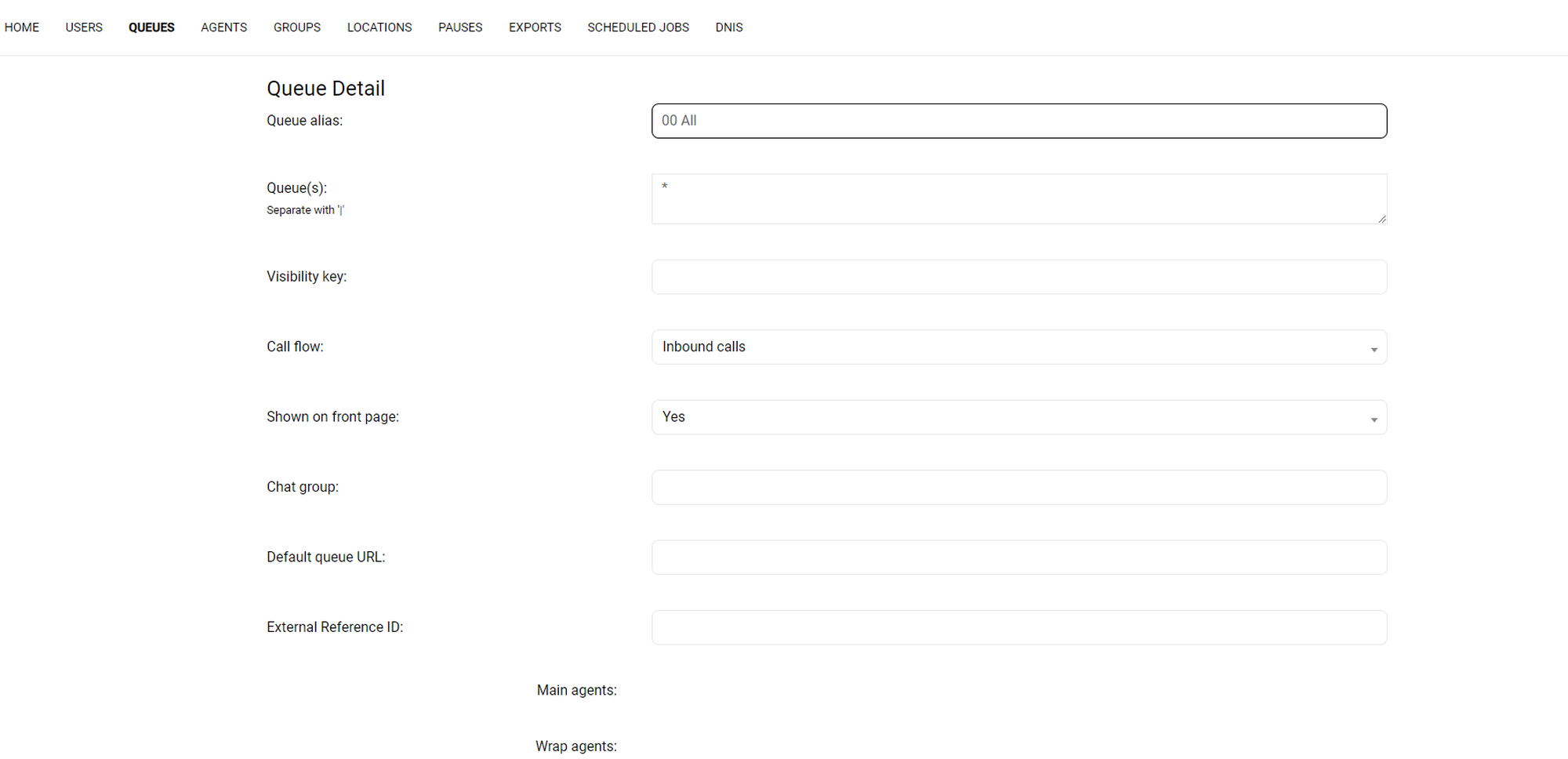Open the USERS section
Viewport: 1568px width, 759px height.
pos(84,27)
